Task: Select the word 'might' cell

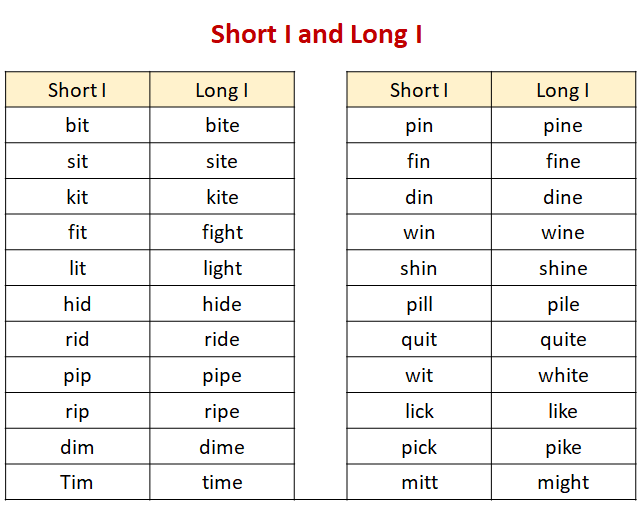Action: [x=563, y=483]
